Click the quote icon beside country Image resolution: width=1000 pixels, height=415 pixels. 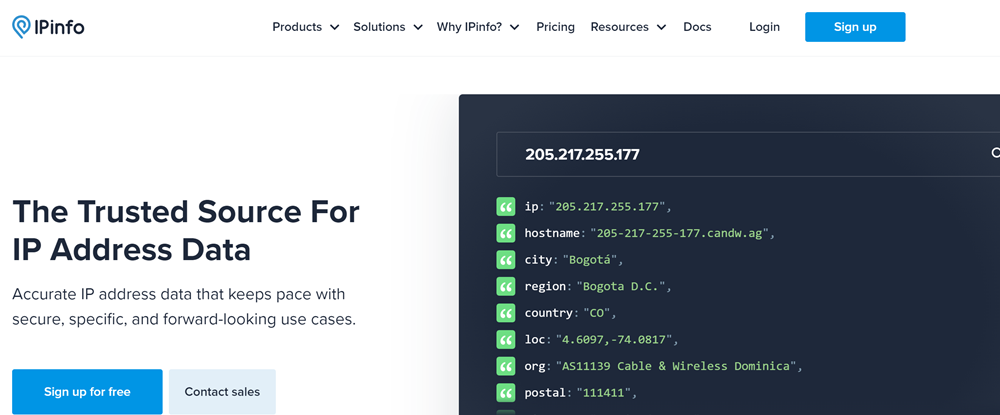[x=506, y=313]
